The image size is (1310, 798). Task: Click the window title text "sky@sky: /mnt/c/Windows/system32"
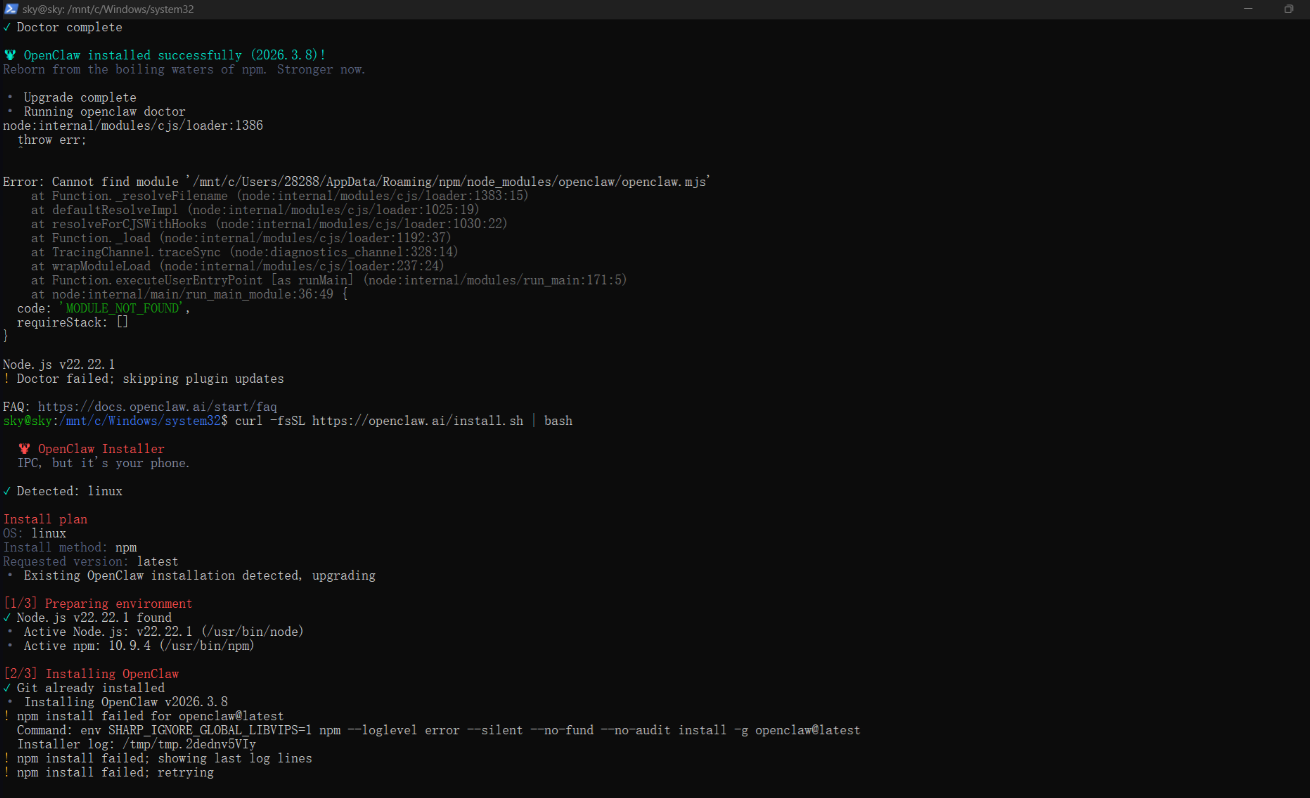click(x=108, y=9)
